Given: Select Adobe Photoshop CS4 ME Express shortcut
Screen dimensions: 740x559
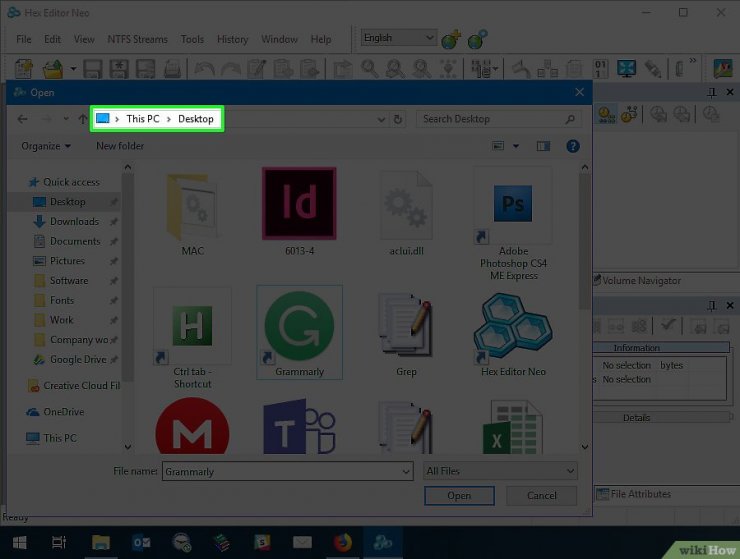Looking at the screenshot, I should [x=513, y=224].
